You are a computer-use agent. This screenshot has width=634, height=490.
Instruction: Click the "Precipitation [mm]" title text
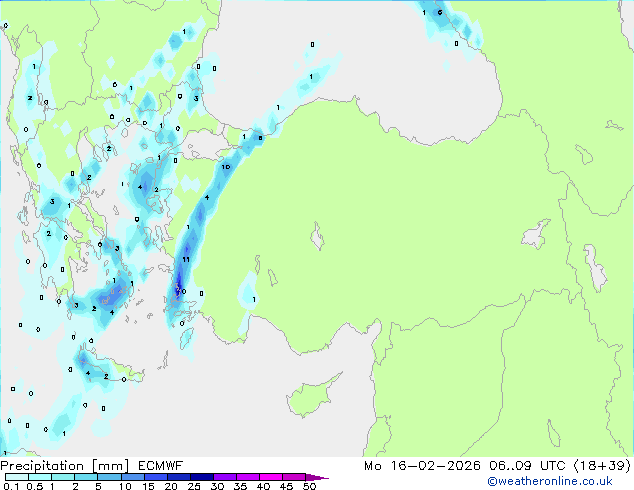pyautogui.click(x=65, y=466)
